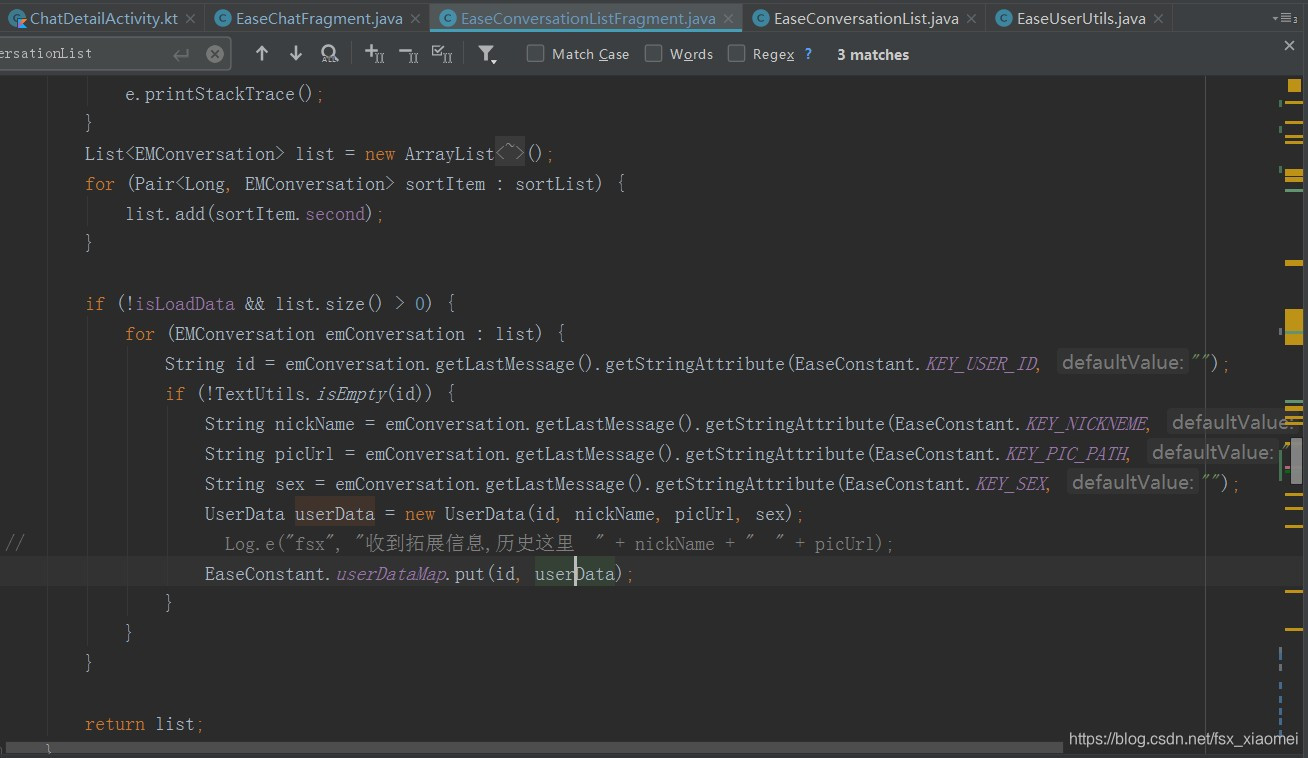Click KEY_PIC_PATH constant in code

coord(1066,454)
